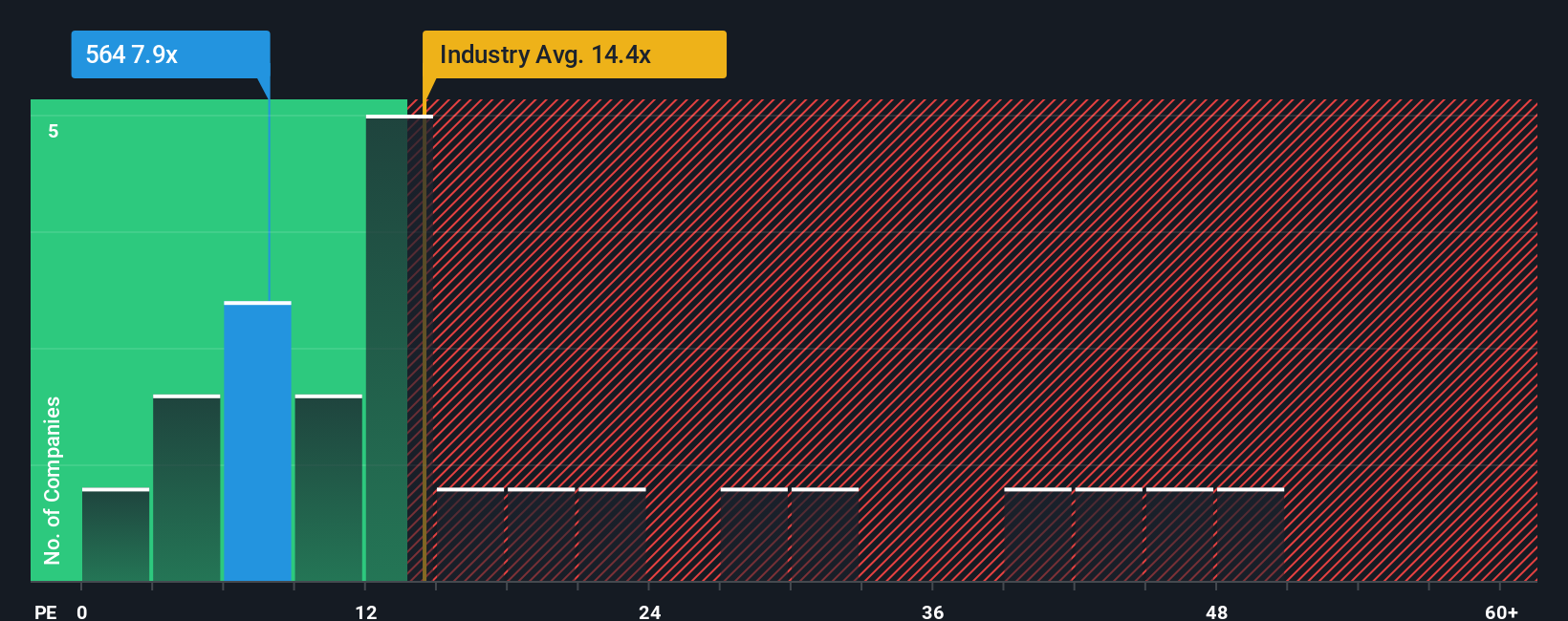The width and height of the screenshot is (1568, 621).
Task: Click the x-axis label '48'
Action: [1216, 612]
